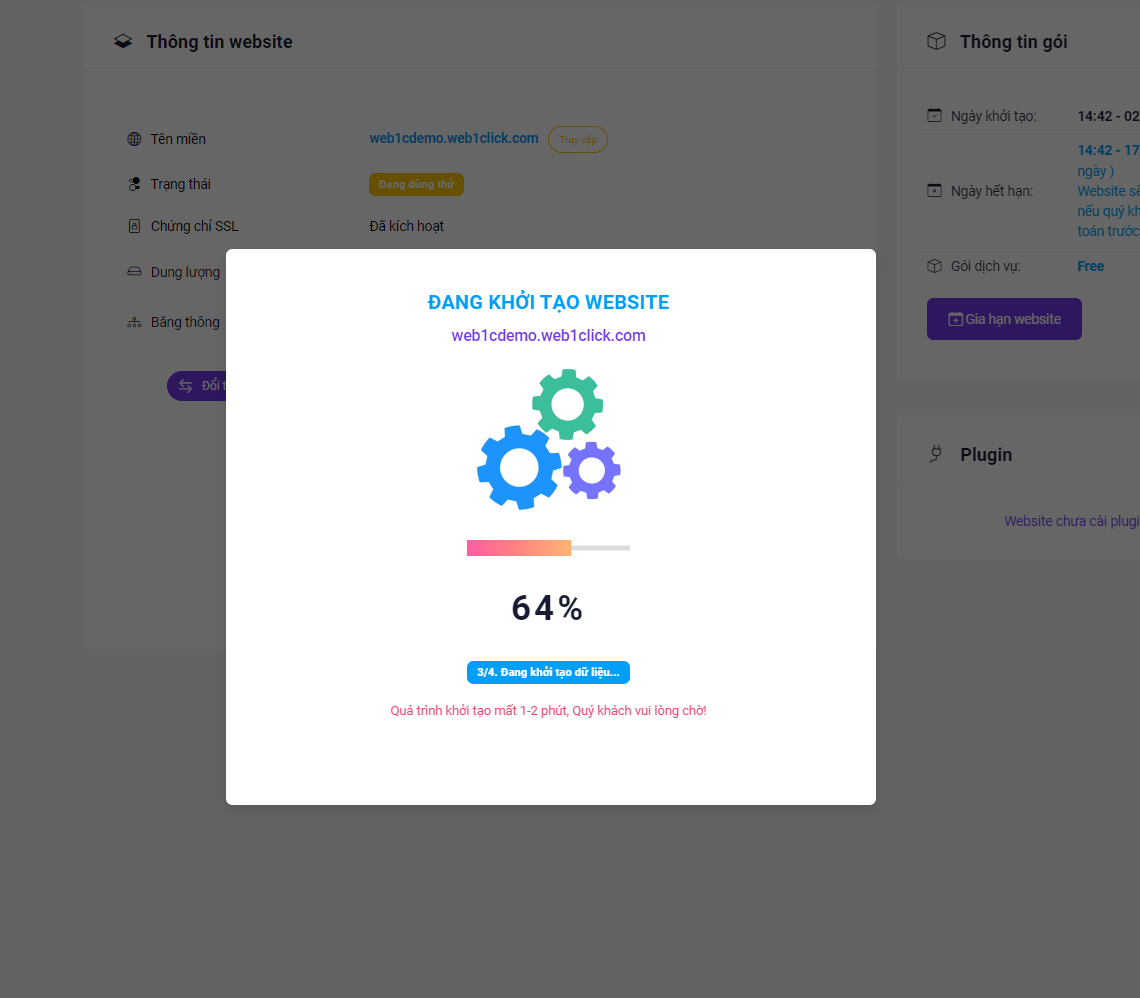Click the calendar icon for Ngày khởi tạo

coord(934,116)
